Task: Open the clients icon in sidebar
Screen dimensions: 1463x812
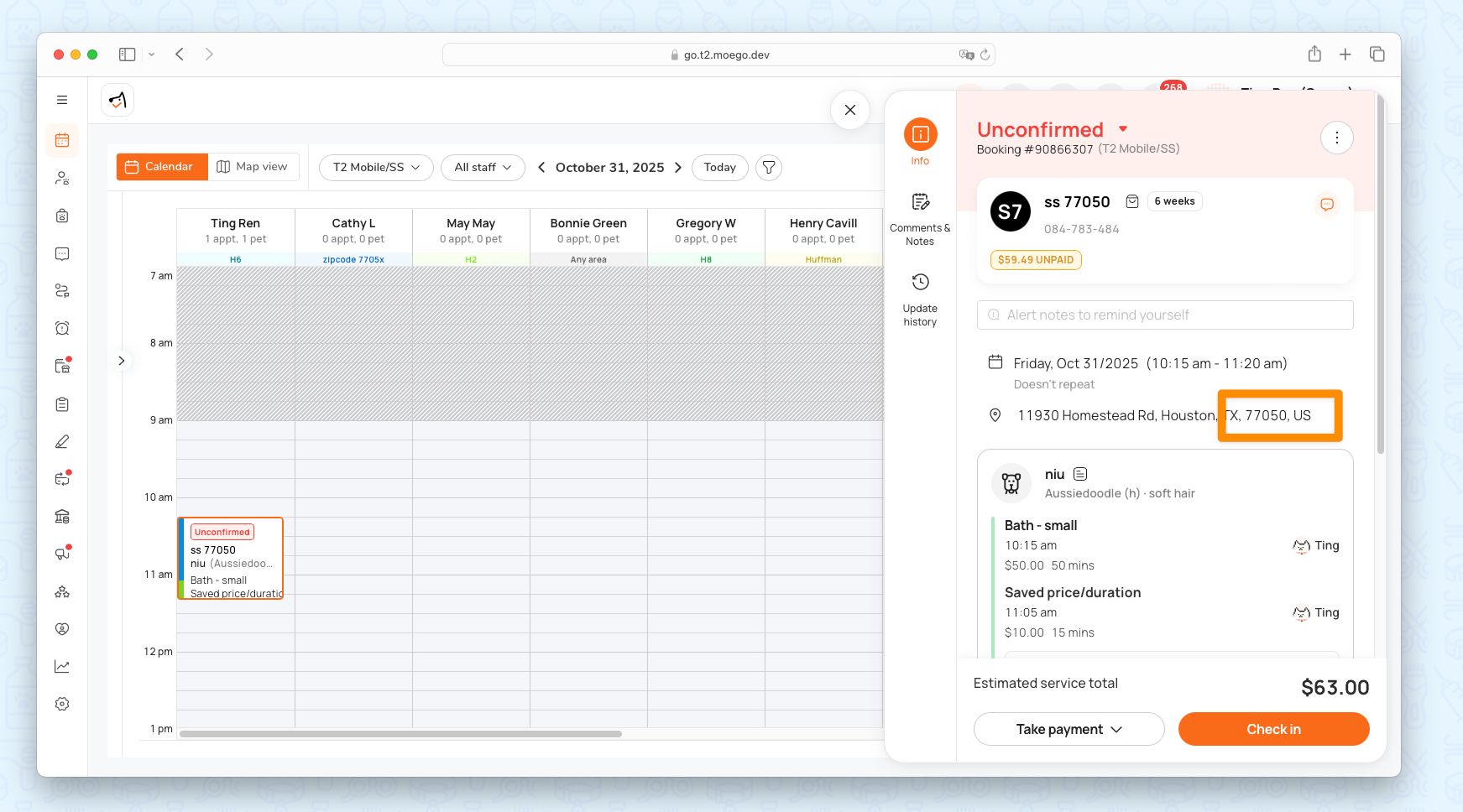Action: 62,178
